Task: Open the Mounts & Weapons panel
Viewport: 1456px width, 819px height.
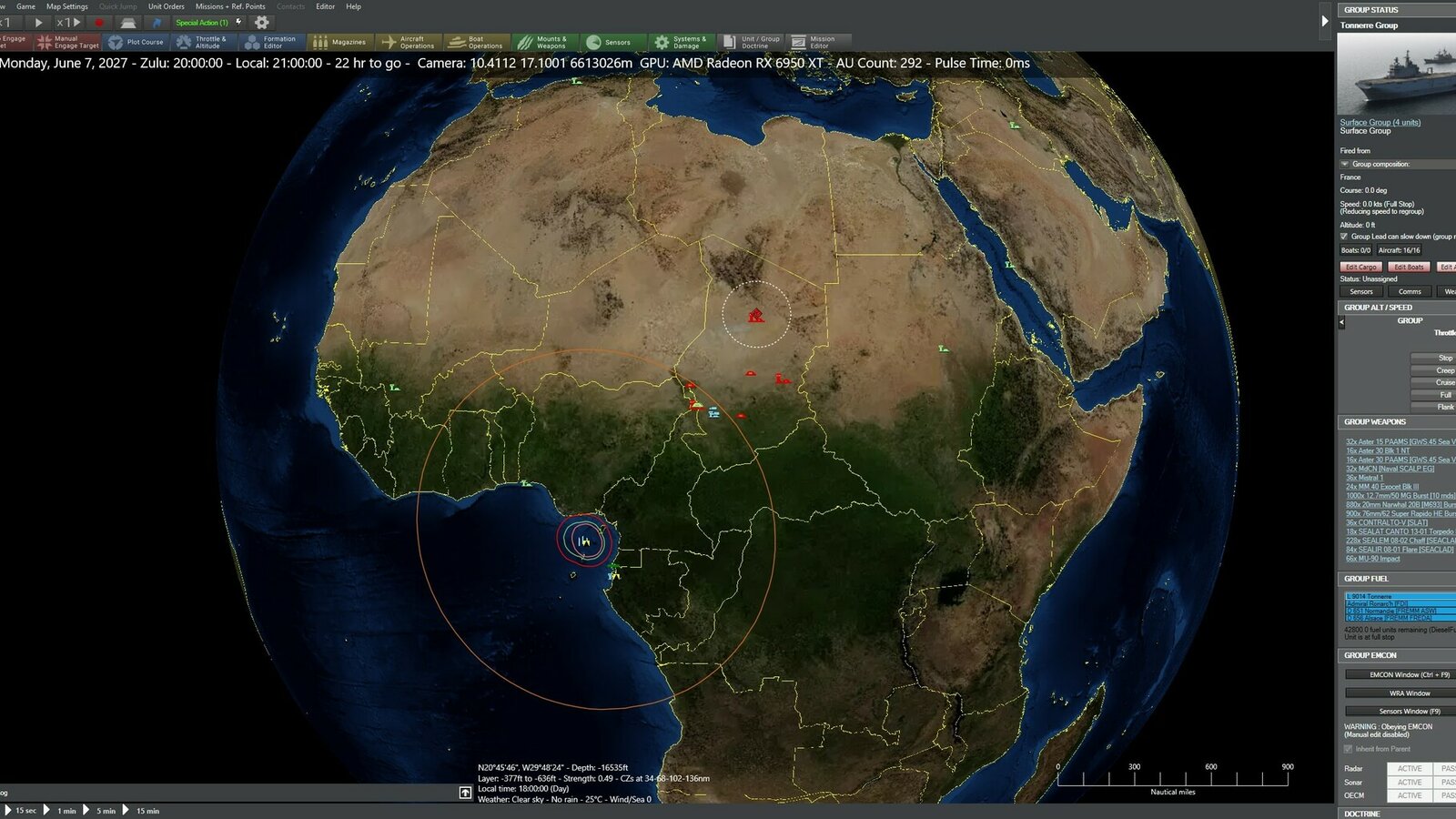Action: pos(548,41)
